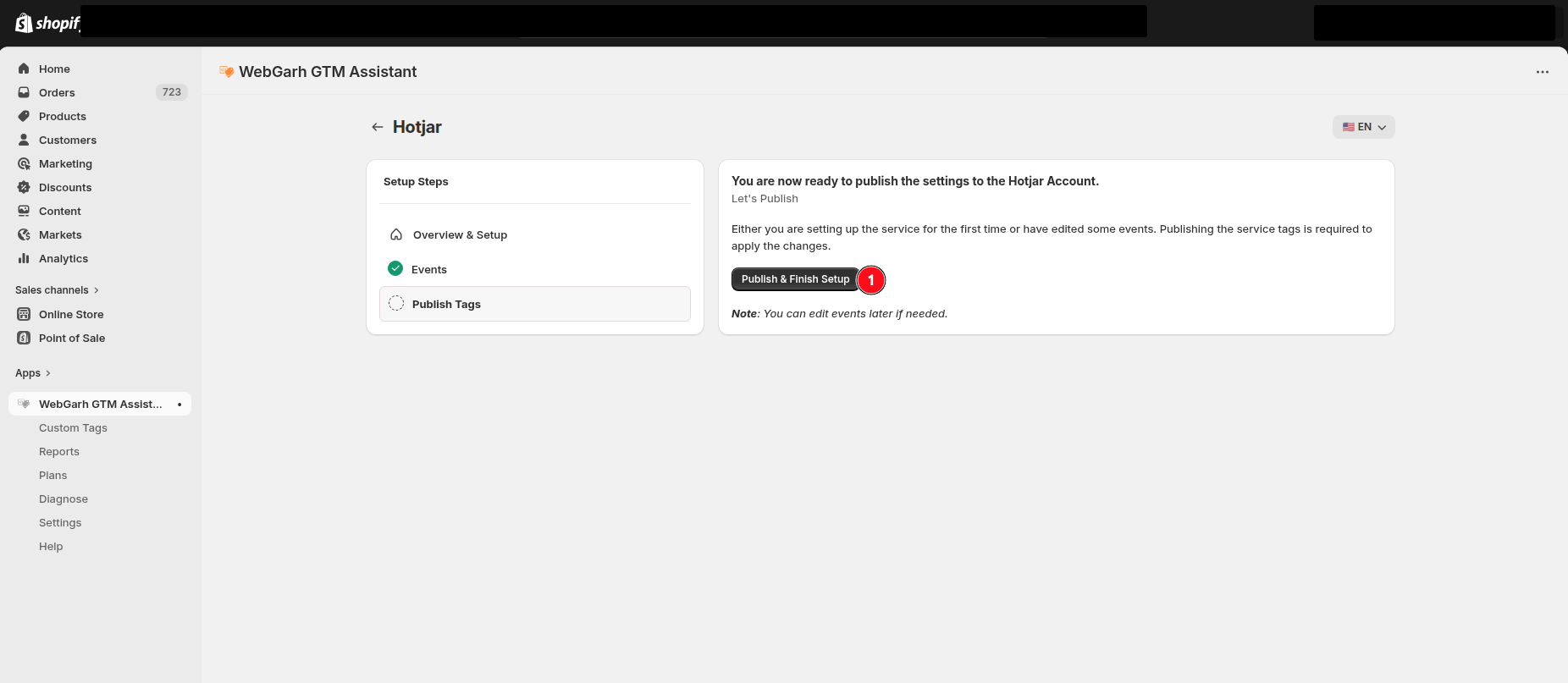
Task: Click the Discounts badge icon
Action: pos(24,187)
